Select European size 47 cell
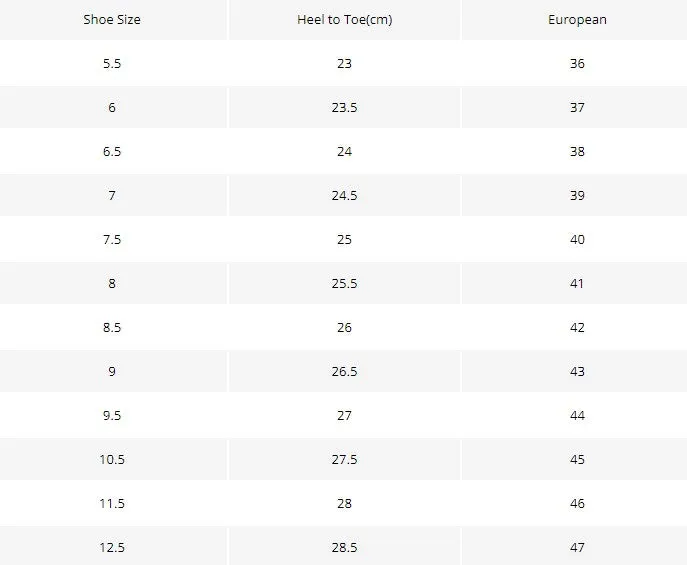The image size is (687, 565). [x=577, y=547]
